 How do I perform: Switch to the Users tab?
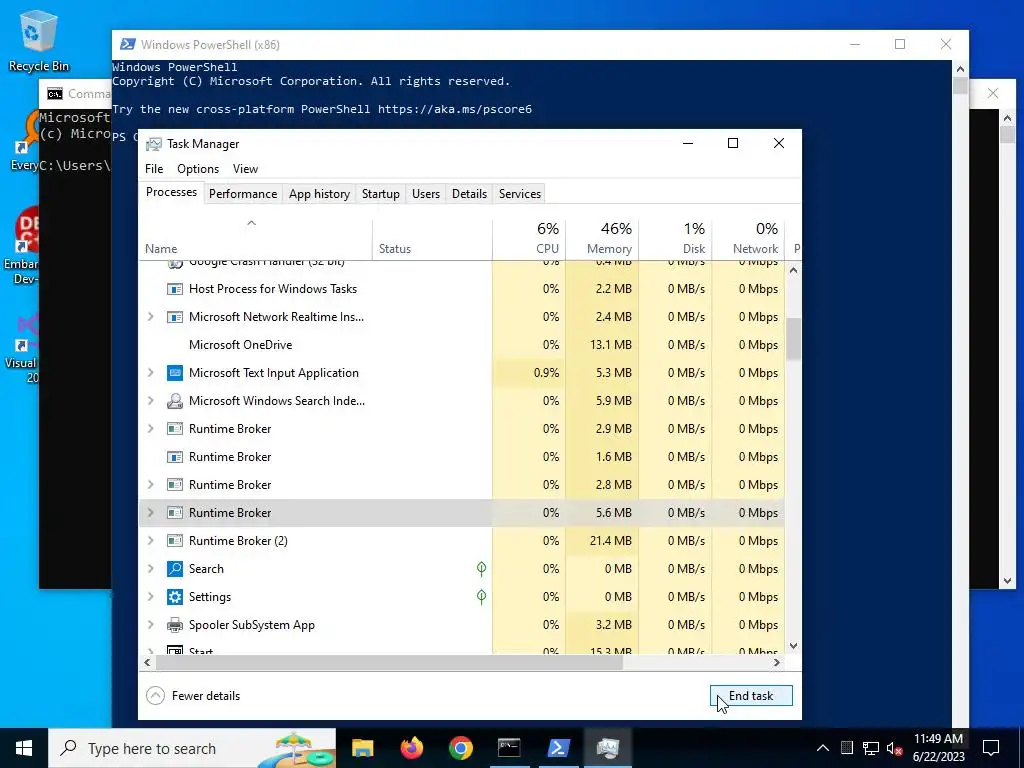pos(426,194)
